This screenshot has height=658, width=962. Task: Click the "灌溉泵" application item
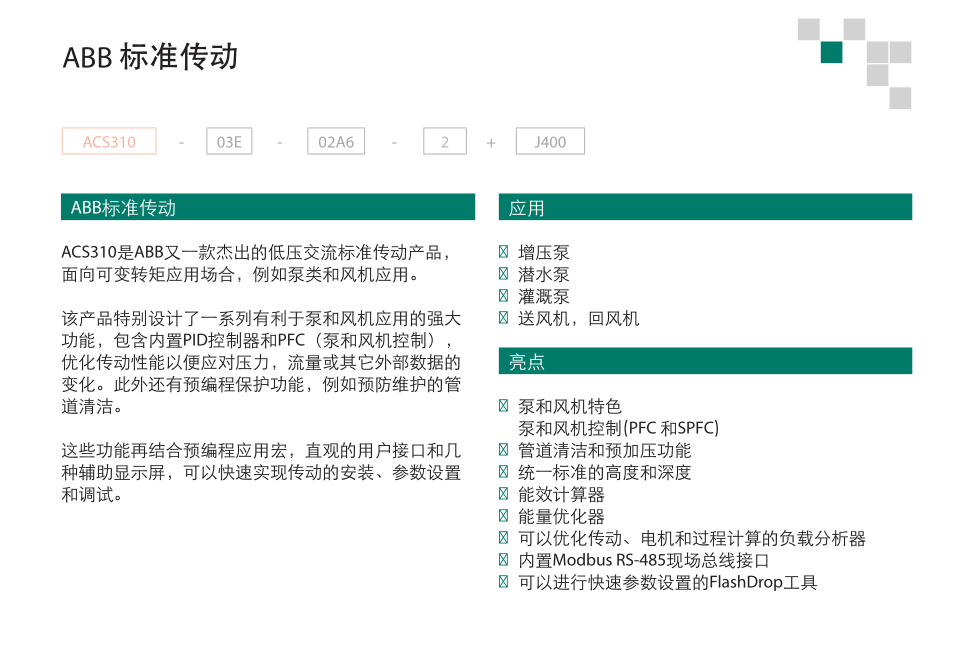tap(544, 296)
